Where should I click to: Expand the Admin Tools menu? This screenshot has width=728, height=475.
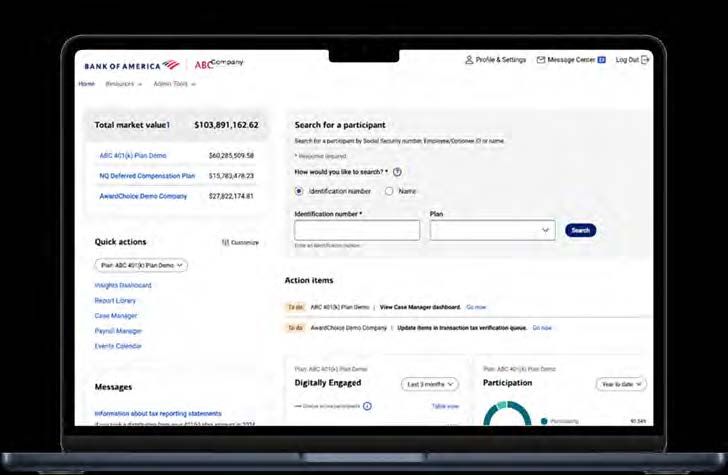[175, 84]
